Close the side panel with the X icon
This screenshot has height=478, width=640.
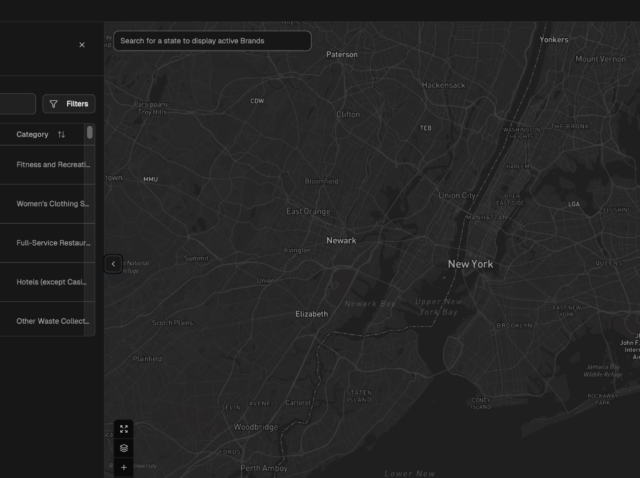click(x=82, y=45)
